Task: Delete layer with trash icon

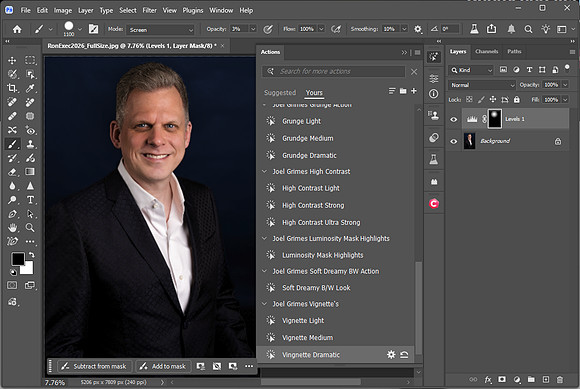Action: 560,379
